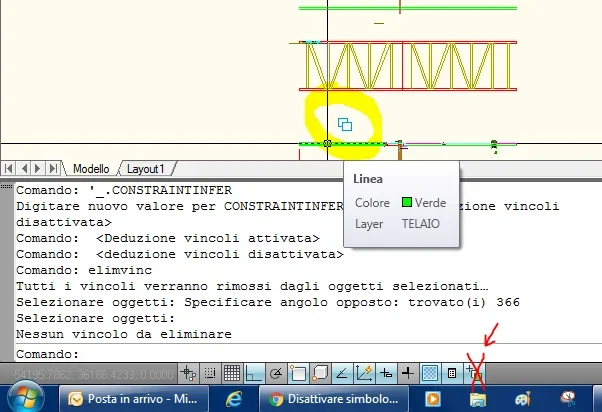Click the Comando: command line input
The height and width of the screenshot is (412, 602).
(307, 354)
